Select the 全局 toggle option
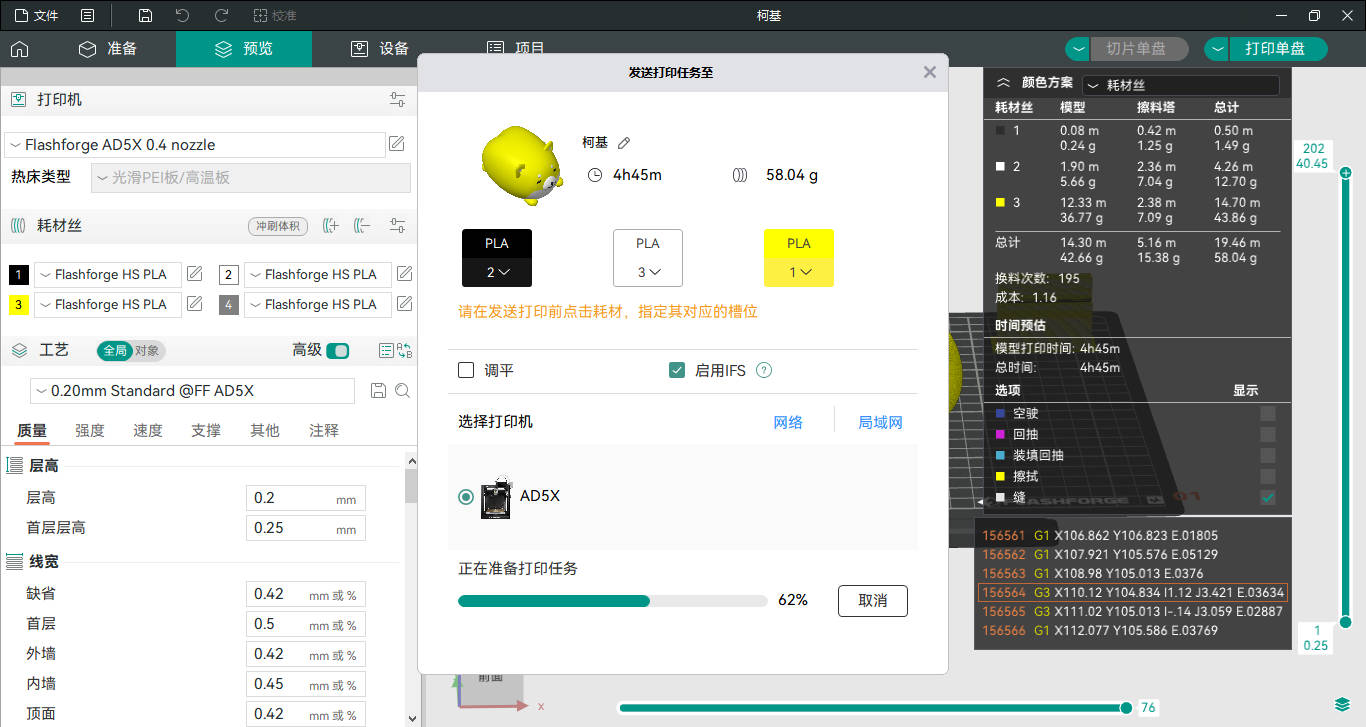Viewport: 1366px width, 727px height. 114,351
